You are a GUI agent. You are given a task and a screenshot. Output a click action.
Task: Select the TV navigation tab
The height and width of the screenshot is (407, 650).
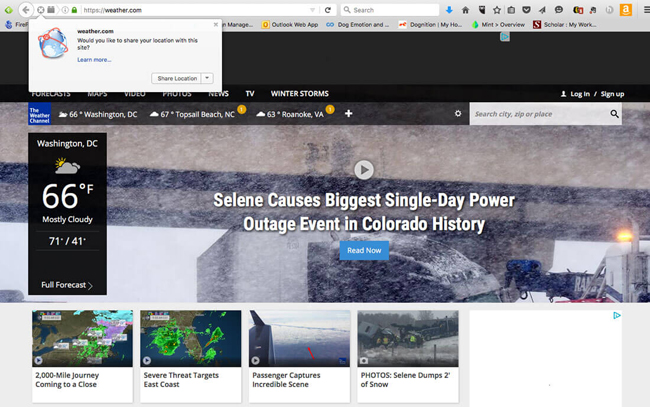click(x=250, y=93)
